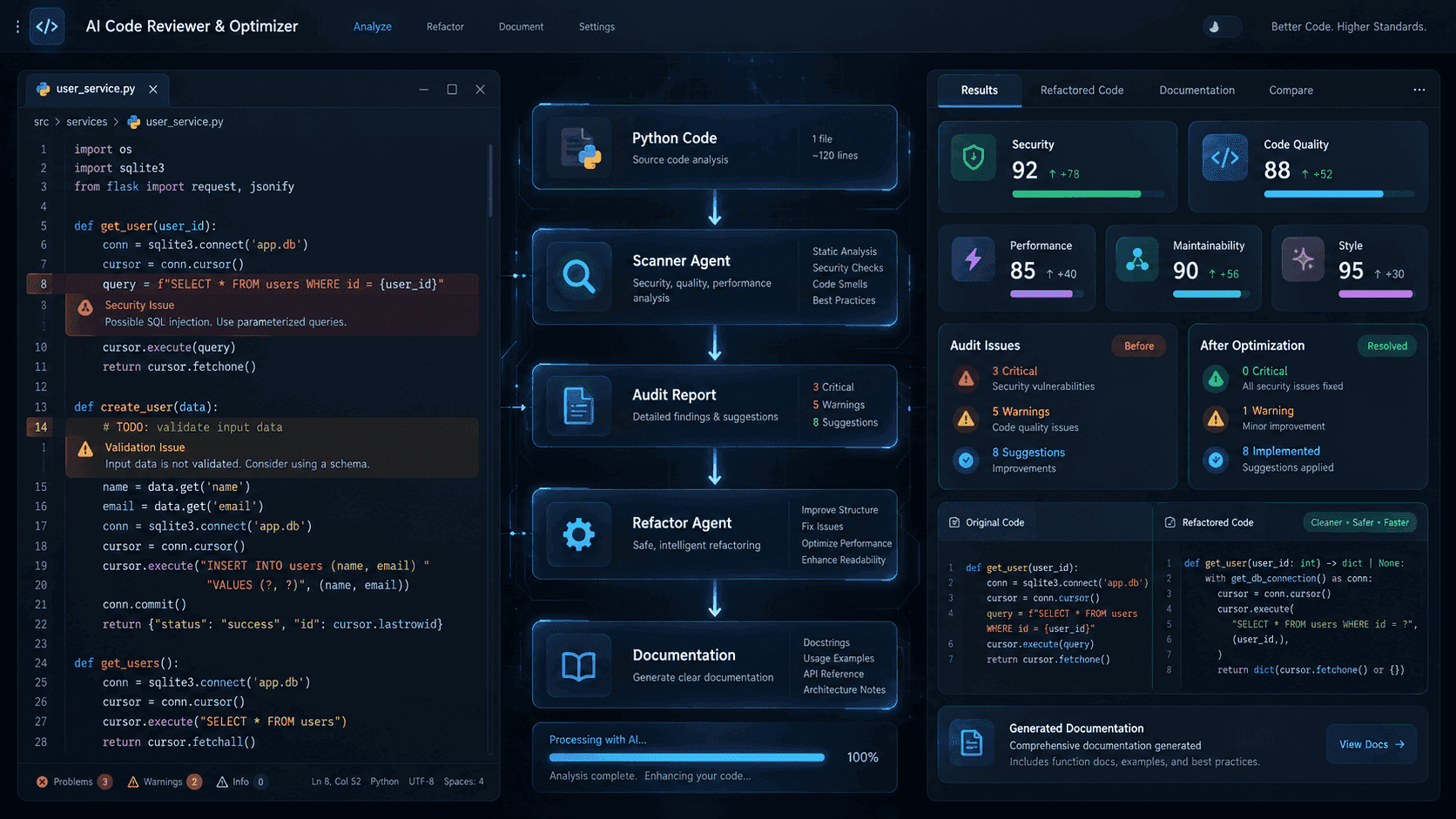
Task: Click the Maintainability nodes icon
Action: click(1137, 258)
